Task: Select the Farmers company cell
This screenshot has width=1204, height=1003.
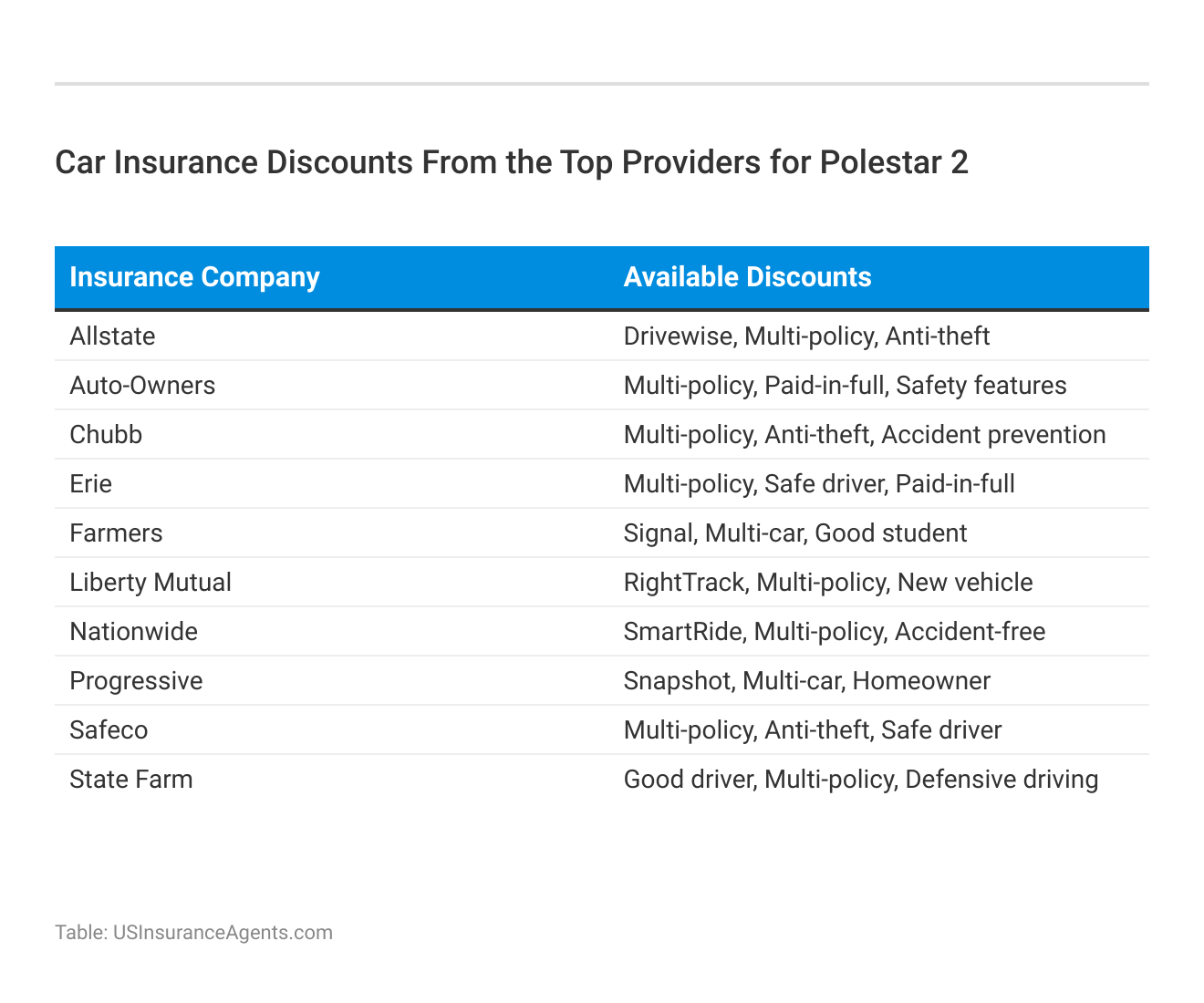Action: point(116,533)
